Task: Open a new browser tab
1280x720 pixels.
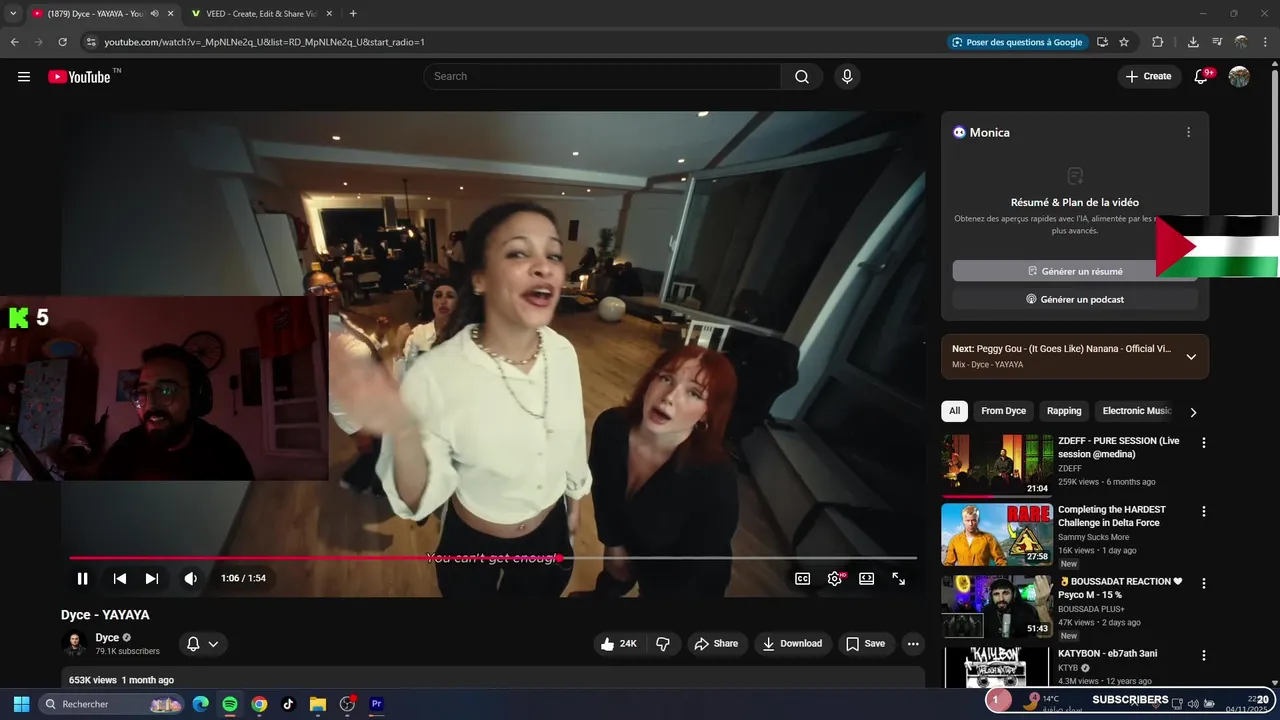Action: pyautogui.click(x=353, y=14)
